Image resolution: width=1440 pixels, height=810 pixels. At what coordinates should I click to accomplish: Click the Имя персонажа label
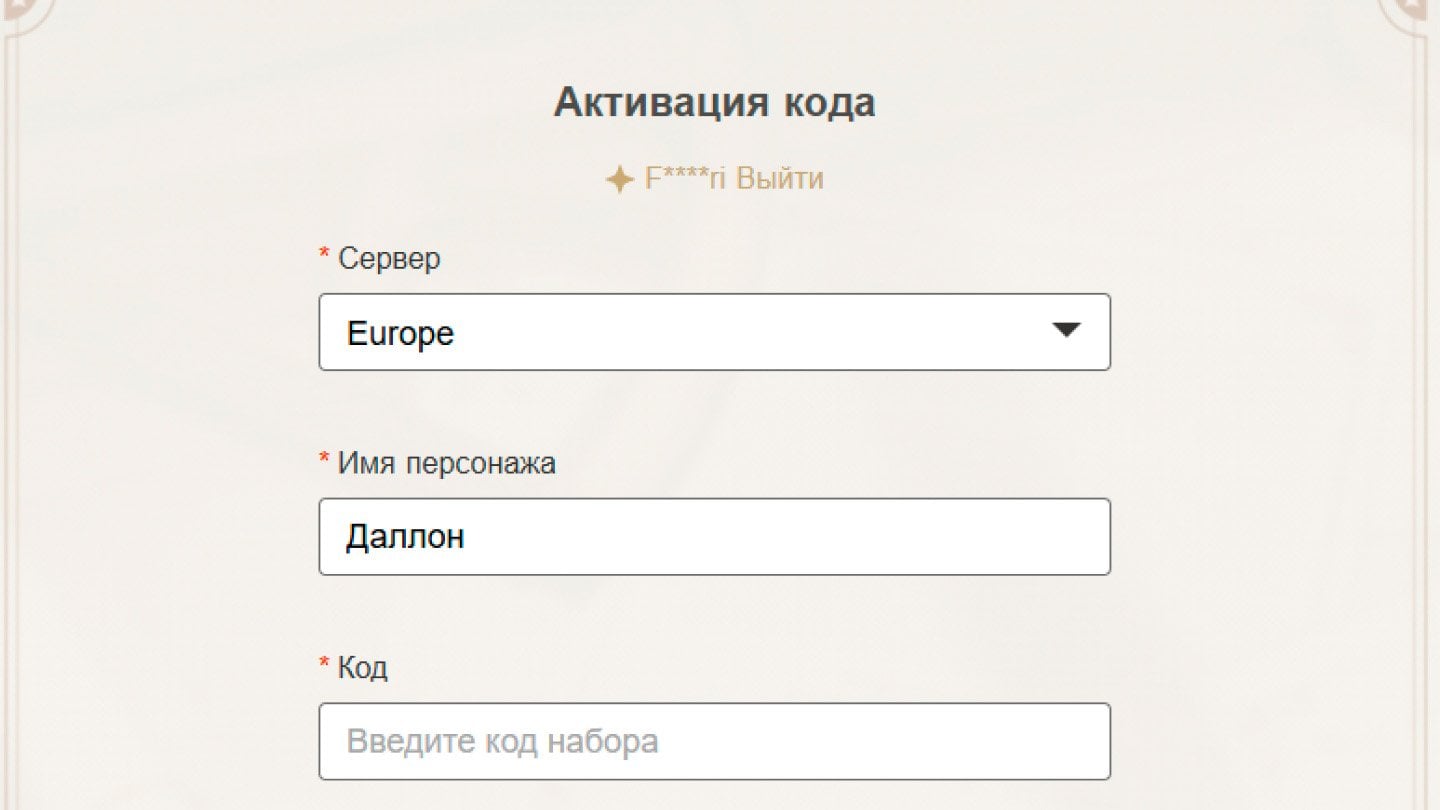tap(447, 462)
